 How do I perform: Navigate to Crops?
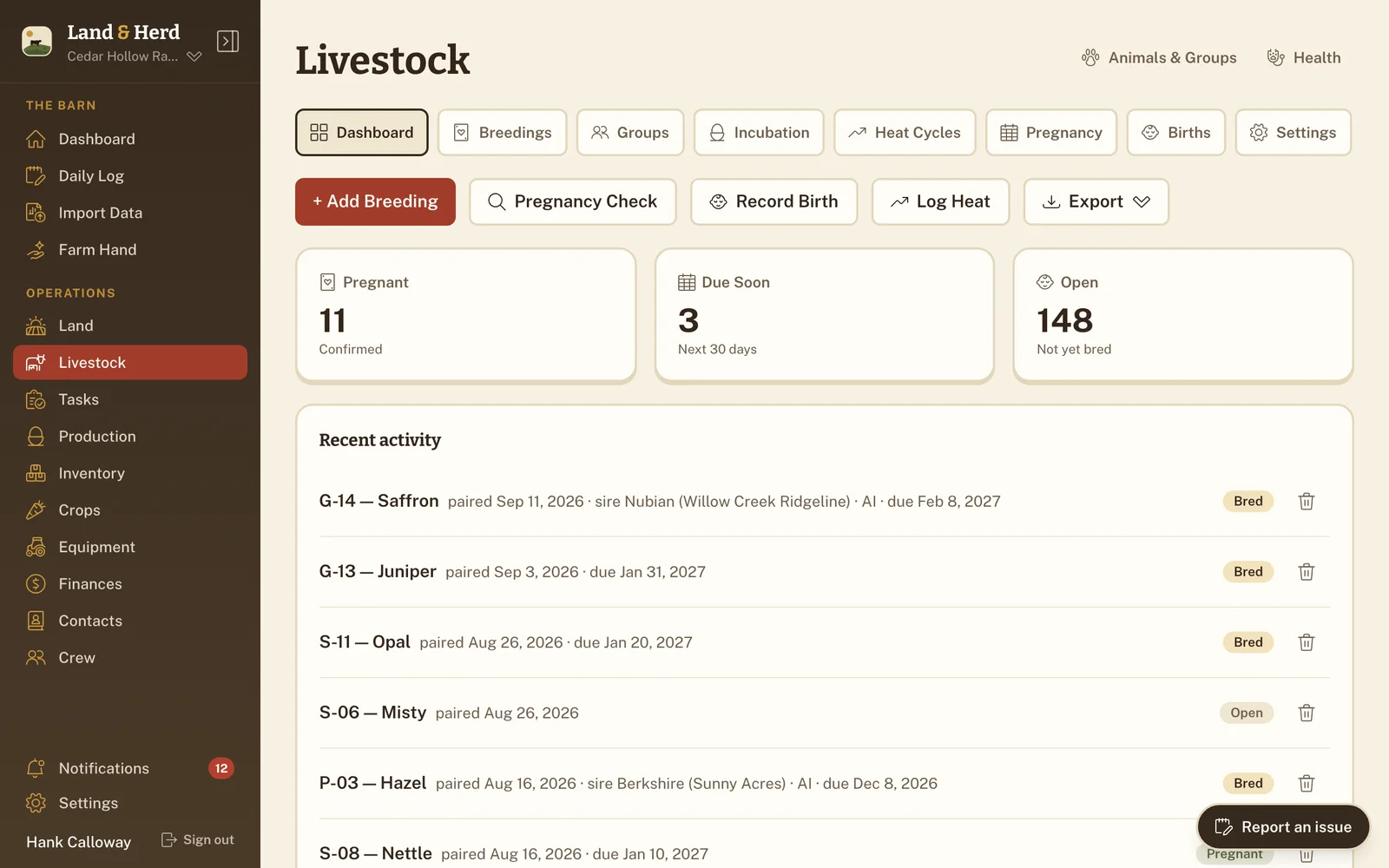point(130,510)
